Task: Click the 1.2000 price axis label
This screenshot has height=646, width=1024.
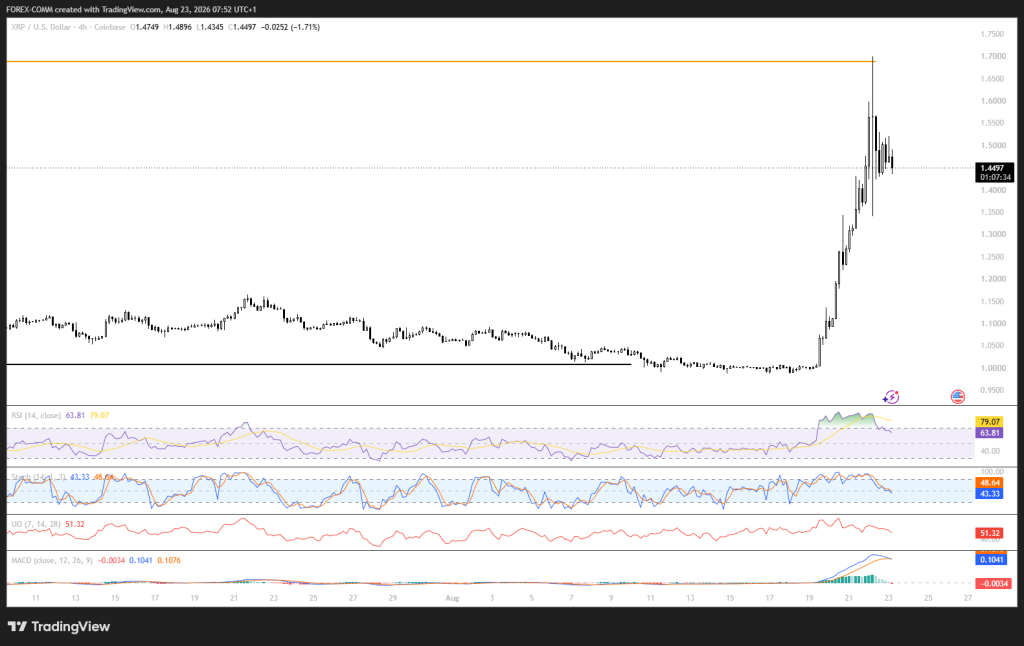Action: (x=992, y=279)
